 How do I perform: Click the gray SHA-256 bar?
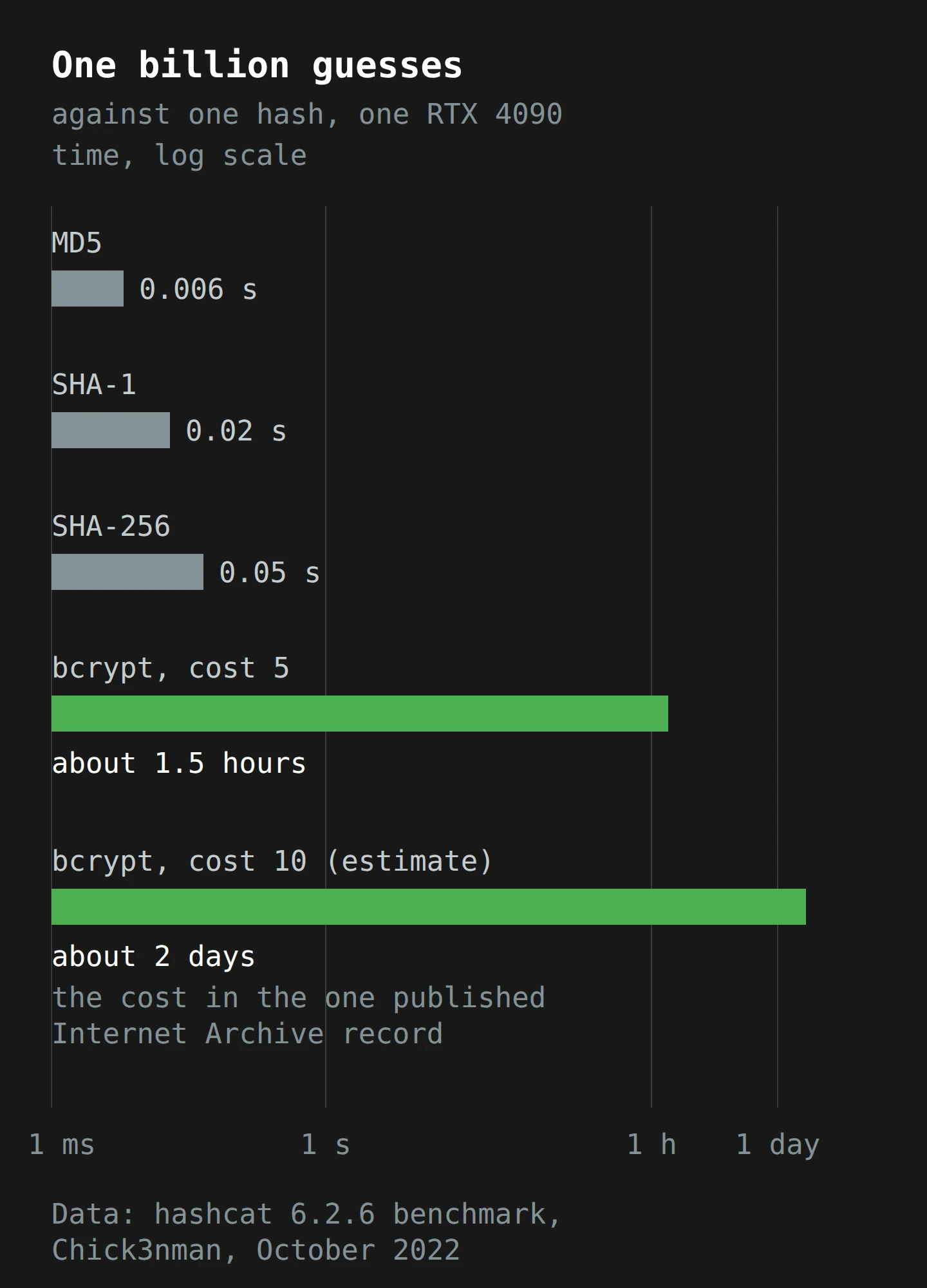127,572
